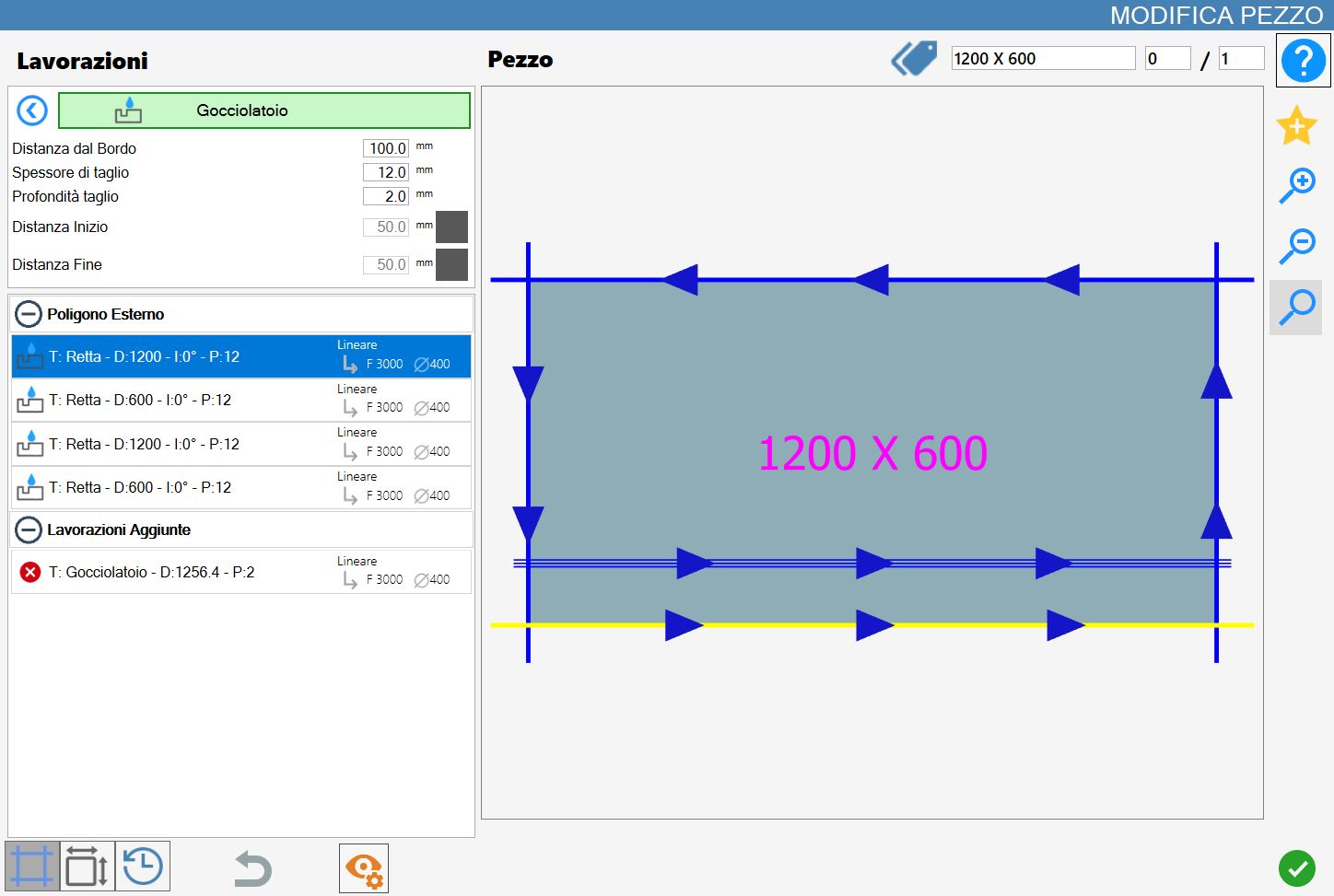Collapse the Lavorazioni Aggiunte section
Viewport: 1334px width, 896px height.
pyautogui.click(x=29, y=529)
